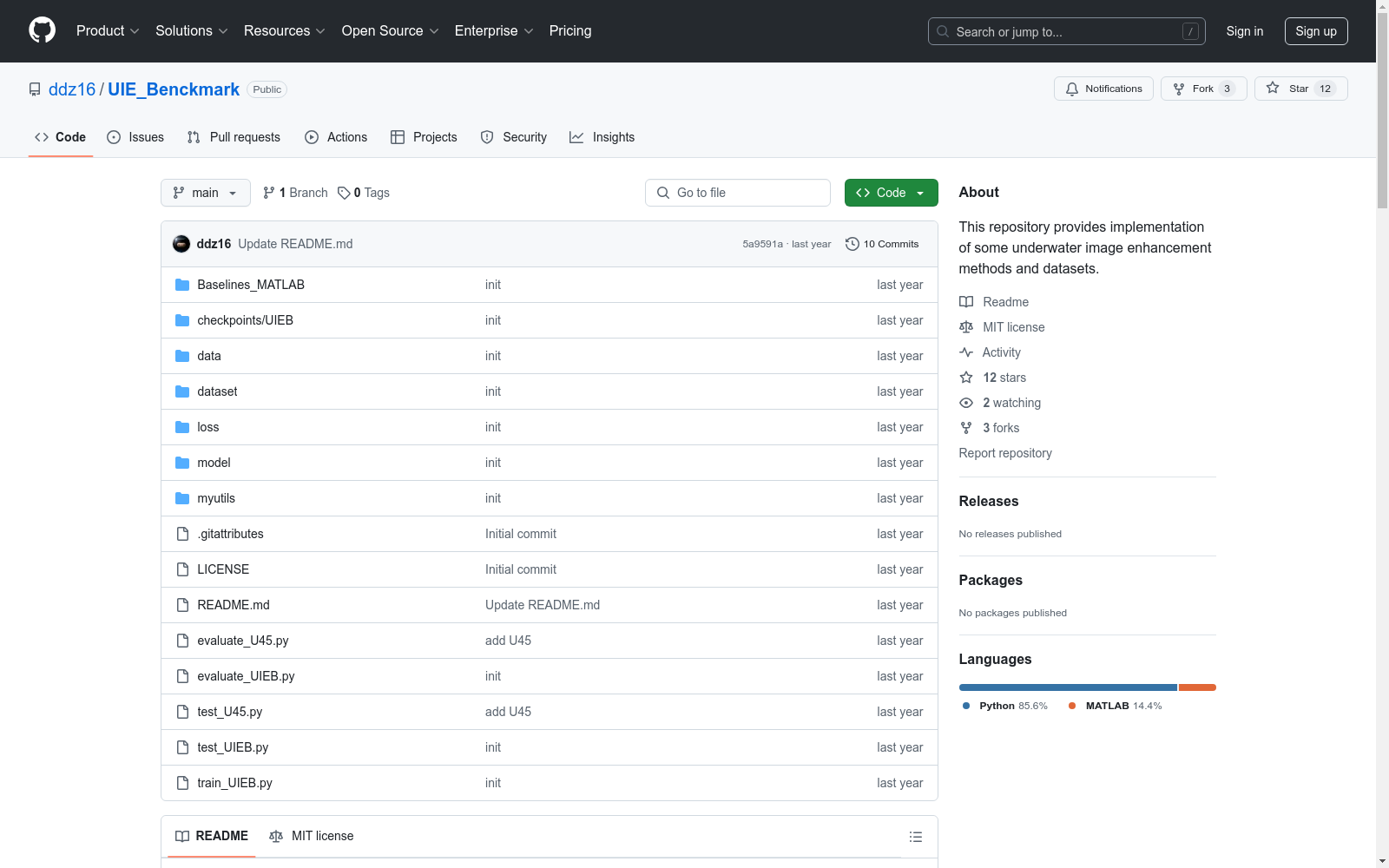Open the 'add U45' commit for test_U45.py
The width and height of the screenshot is (1389, 868).
point(508,712)
